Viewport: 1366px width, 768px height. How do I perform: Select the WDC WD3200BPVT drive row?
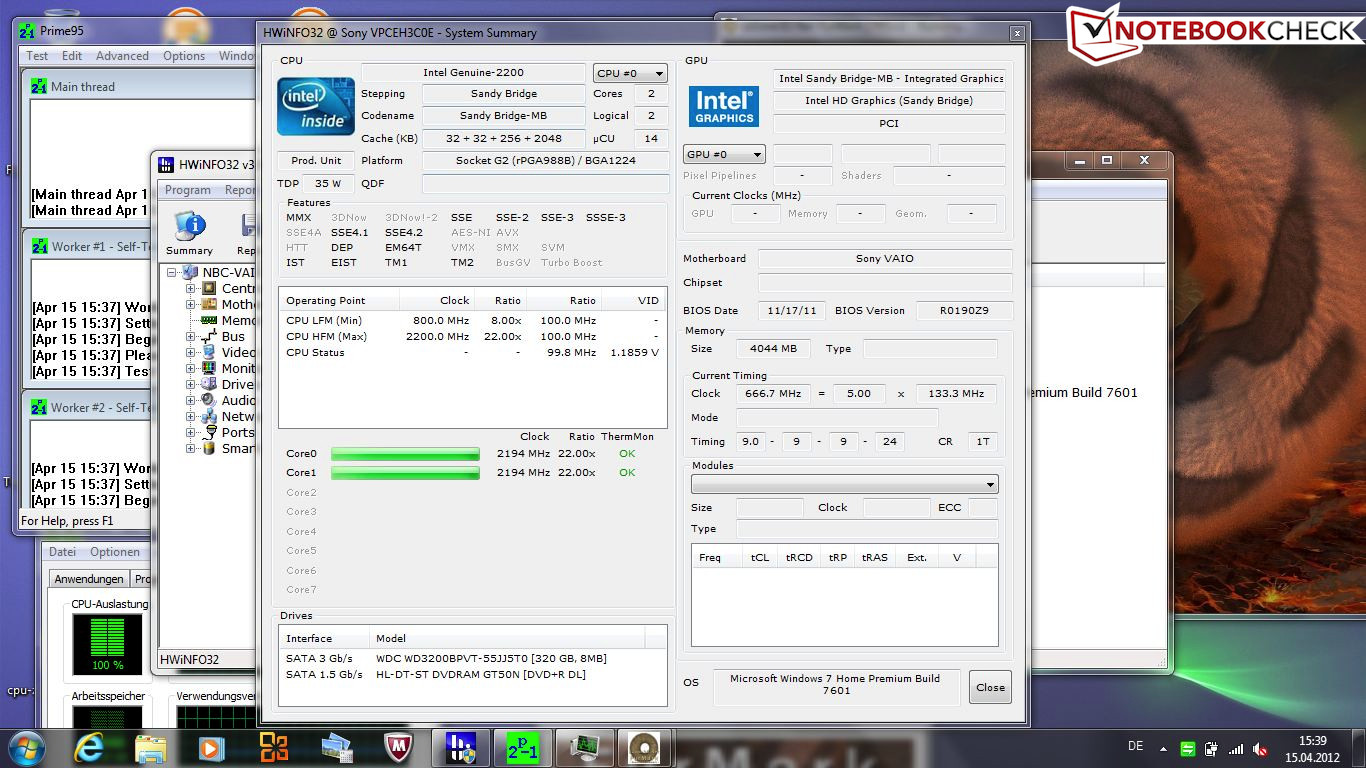[x=472, y=658]
